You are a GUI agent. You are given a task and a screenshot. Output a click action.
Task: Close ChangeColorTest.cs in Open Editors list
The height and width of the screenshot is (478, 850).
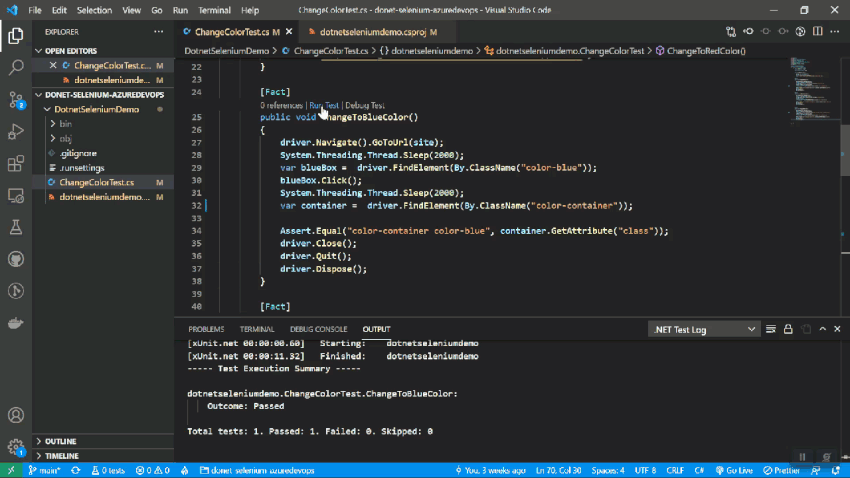pyautogui.click(x=53, y=66)
